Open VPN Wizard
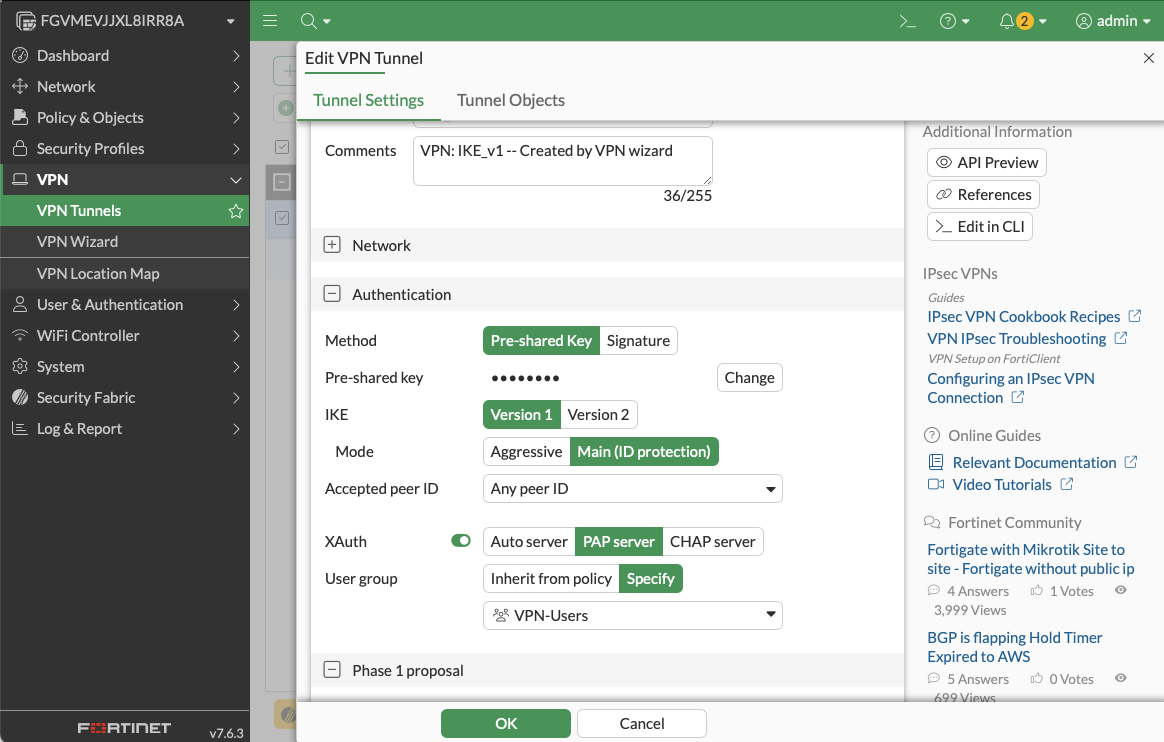 125,242
